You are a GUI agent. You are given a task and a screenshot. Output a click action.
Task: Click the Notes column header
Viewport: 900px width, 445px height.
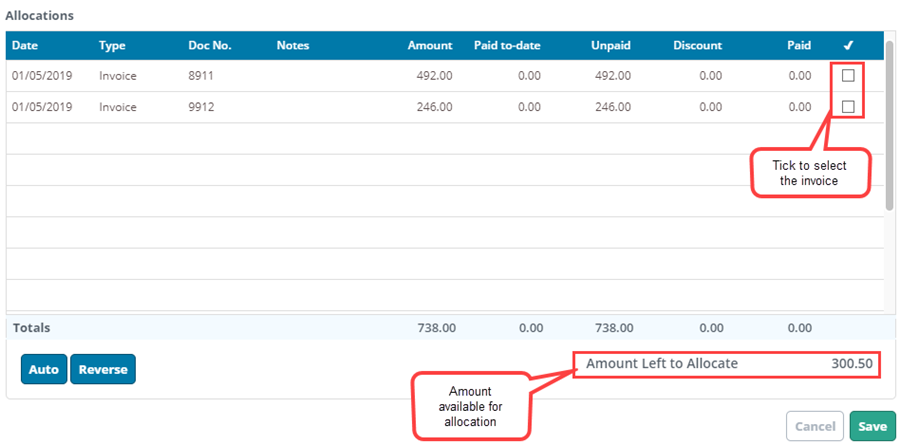293,46
